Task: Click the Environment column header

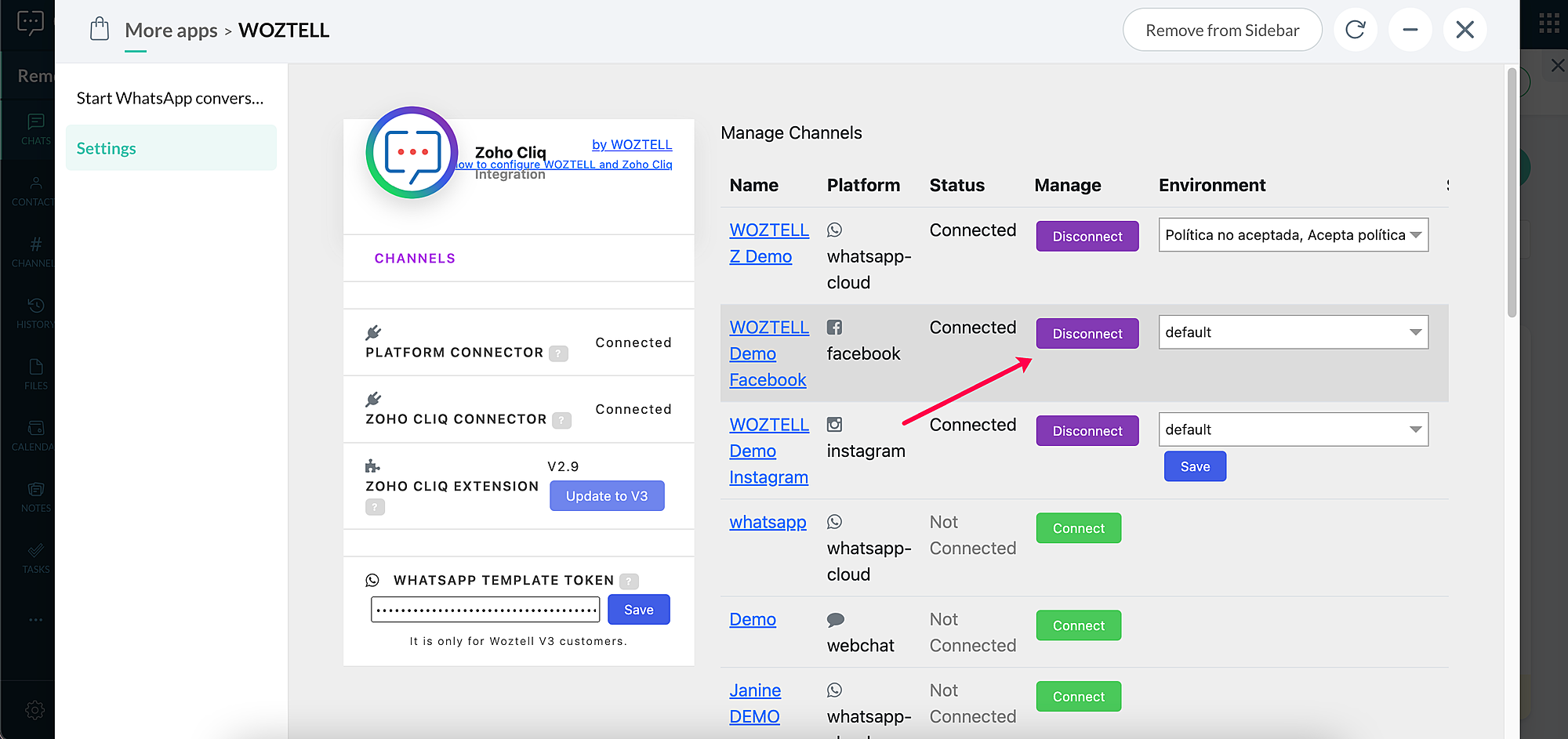Action: pos(1212,185)
